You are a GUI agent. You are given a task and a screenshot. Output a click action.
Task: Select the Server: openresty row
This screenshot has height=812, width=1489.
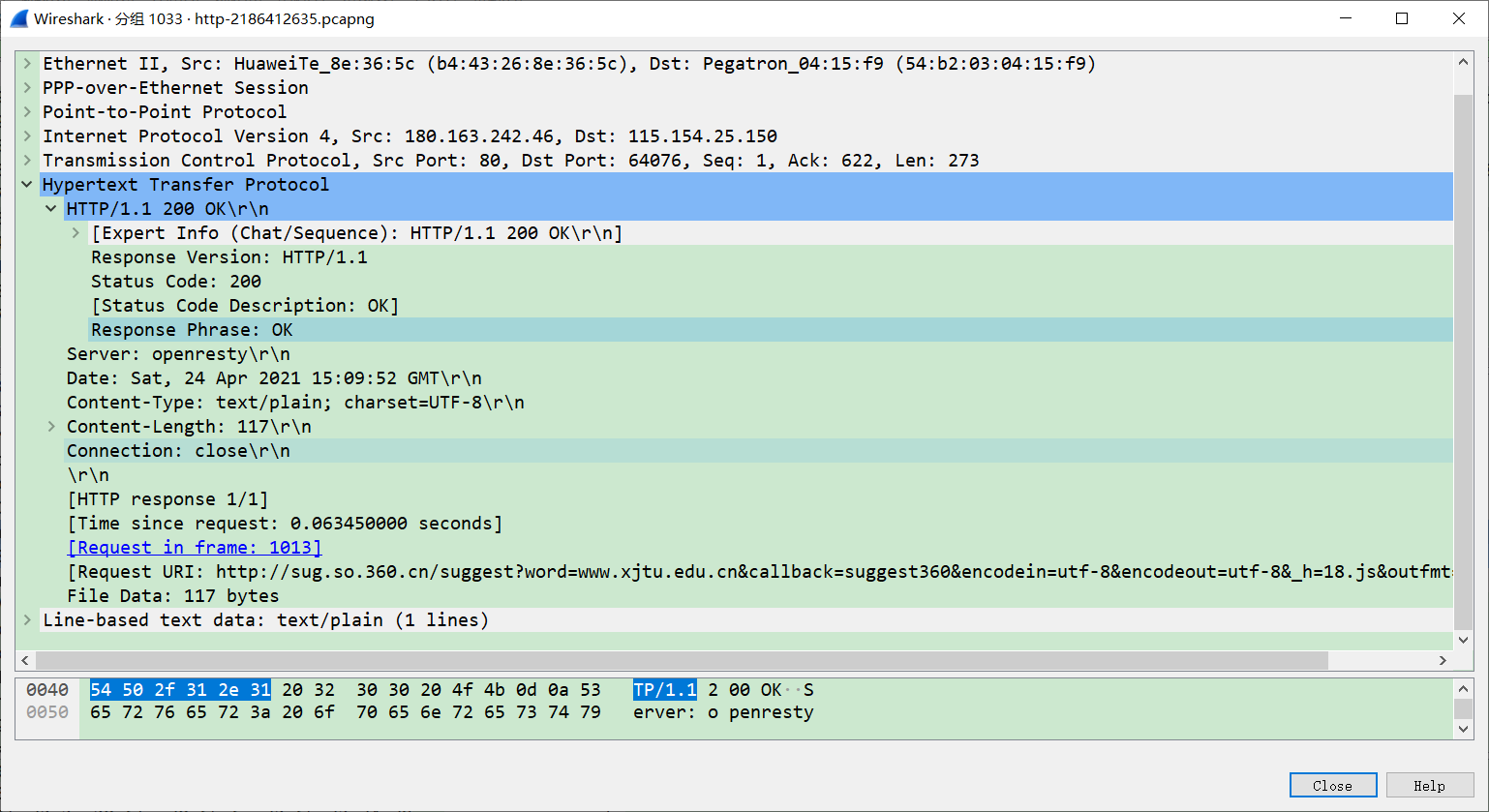point(759,354)
